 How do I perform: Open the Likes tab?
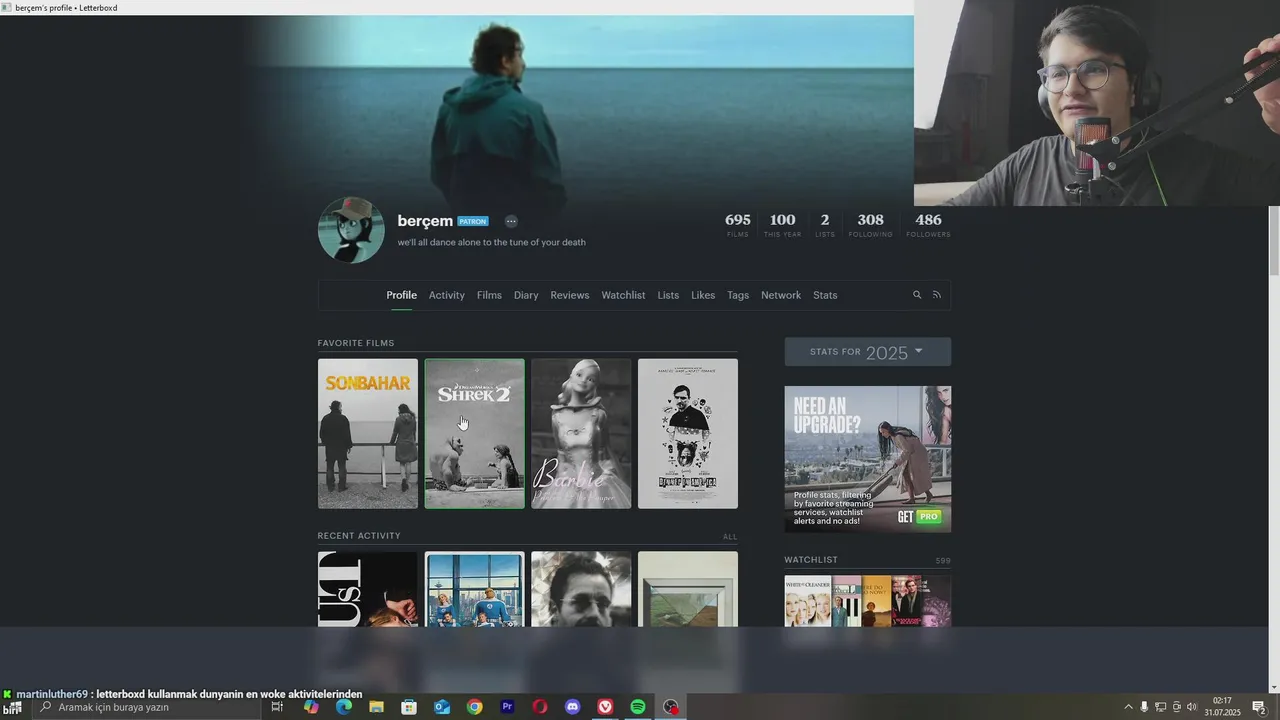coord(703,295)
